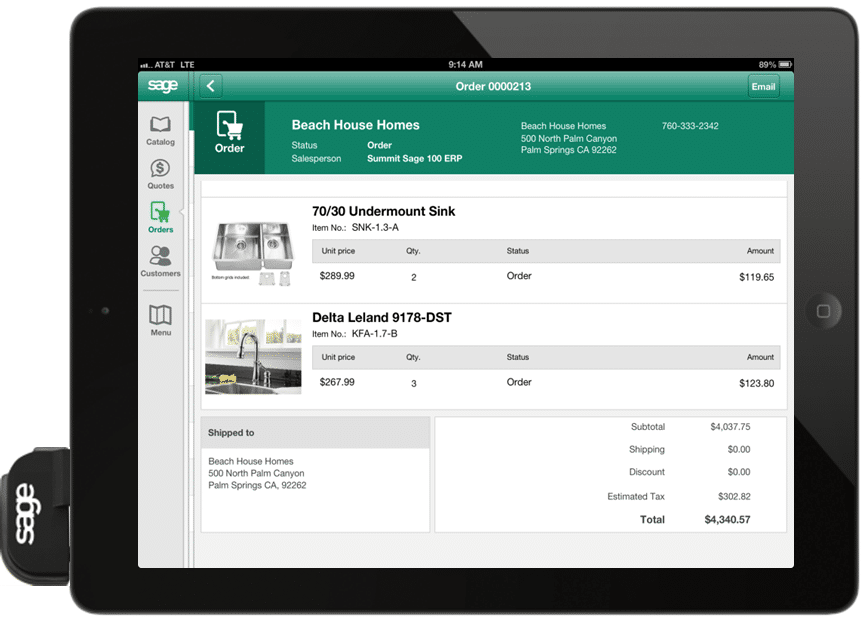Open the Menu book icon
Viewport: 868px width, 625px height.
coord(161,320)
